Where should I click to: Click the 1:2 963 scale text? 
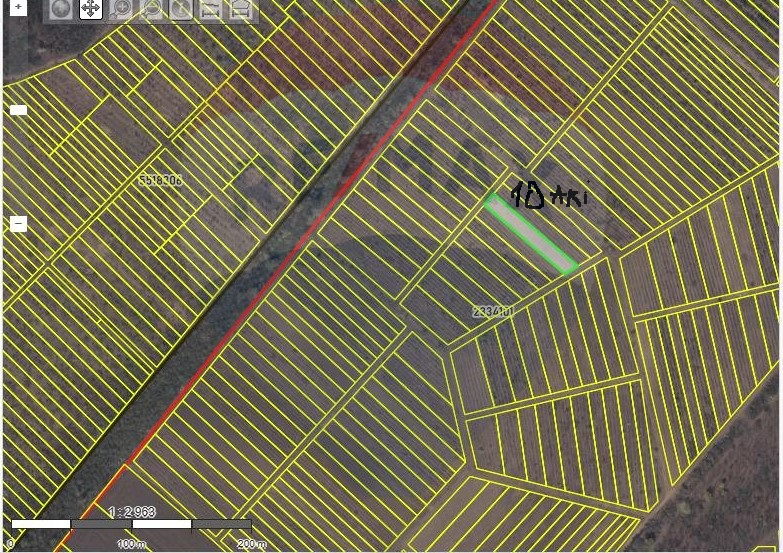click(x=131, y=511)
